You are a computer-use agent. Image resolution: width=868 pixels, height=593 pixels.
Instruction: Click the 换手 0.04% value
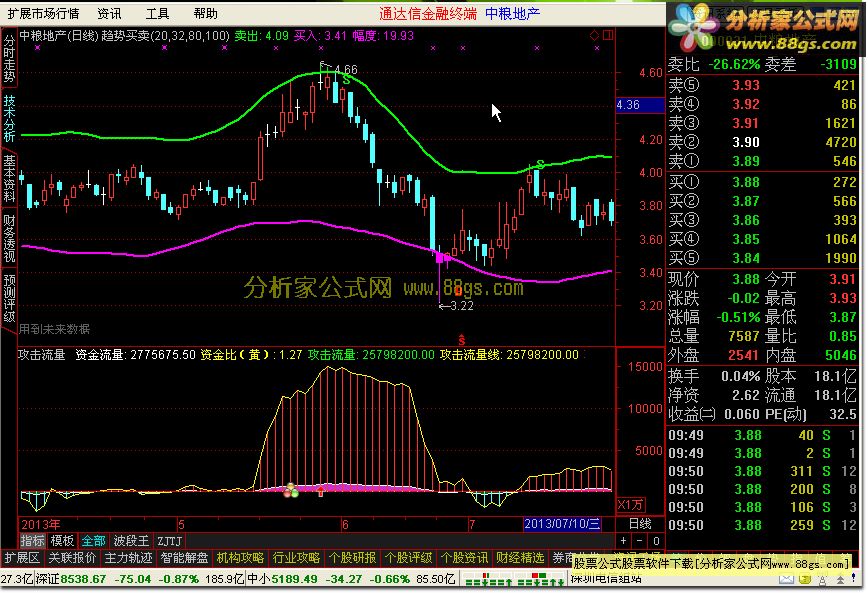[741, 377]
